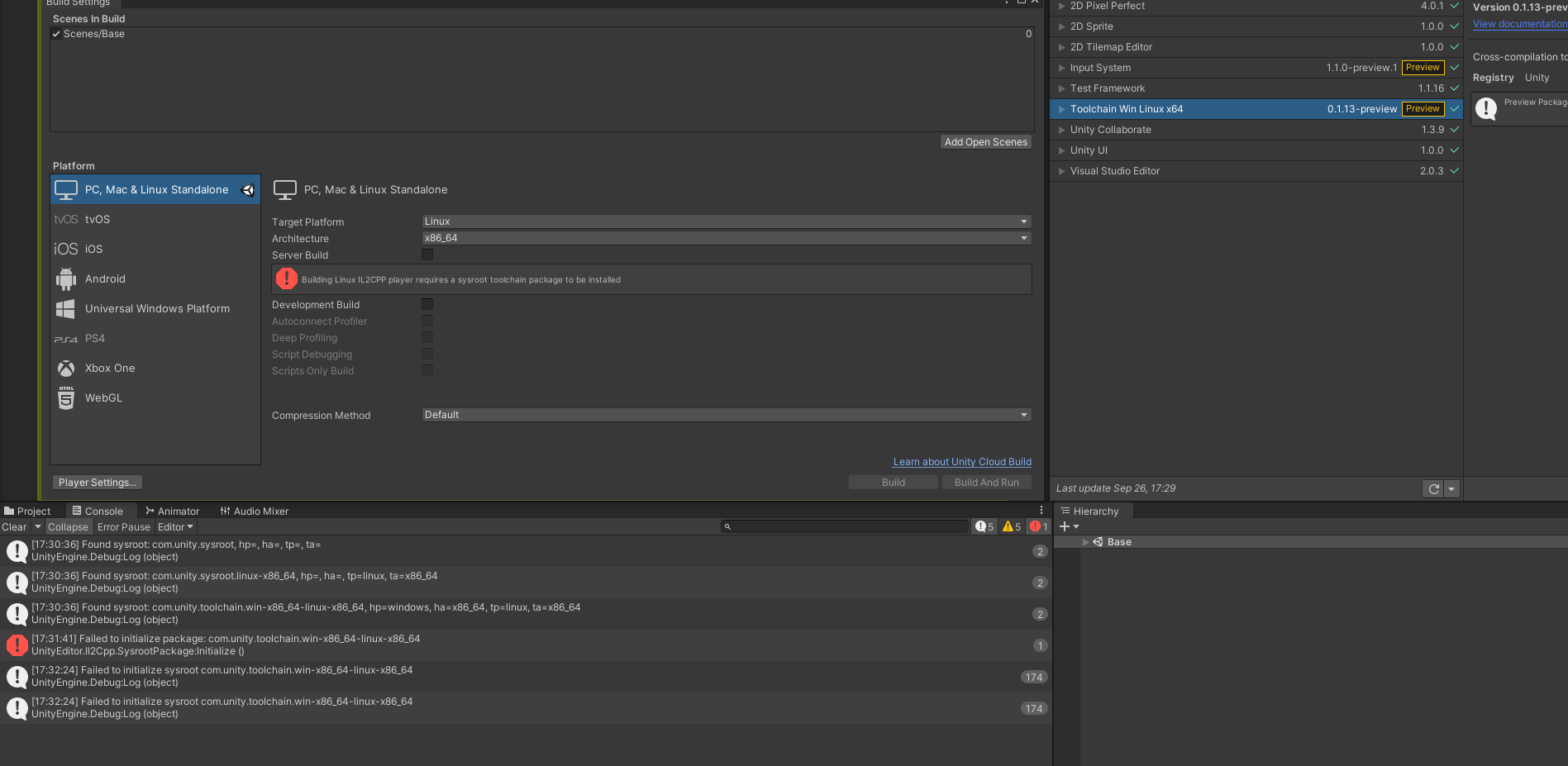
Task: Open the Compression Method dropdown
Action: tap(725, 414)
